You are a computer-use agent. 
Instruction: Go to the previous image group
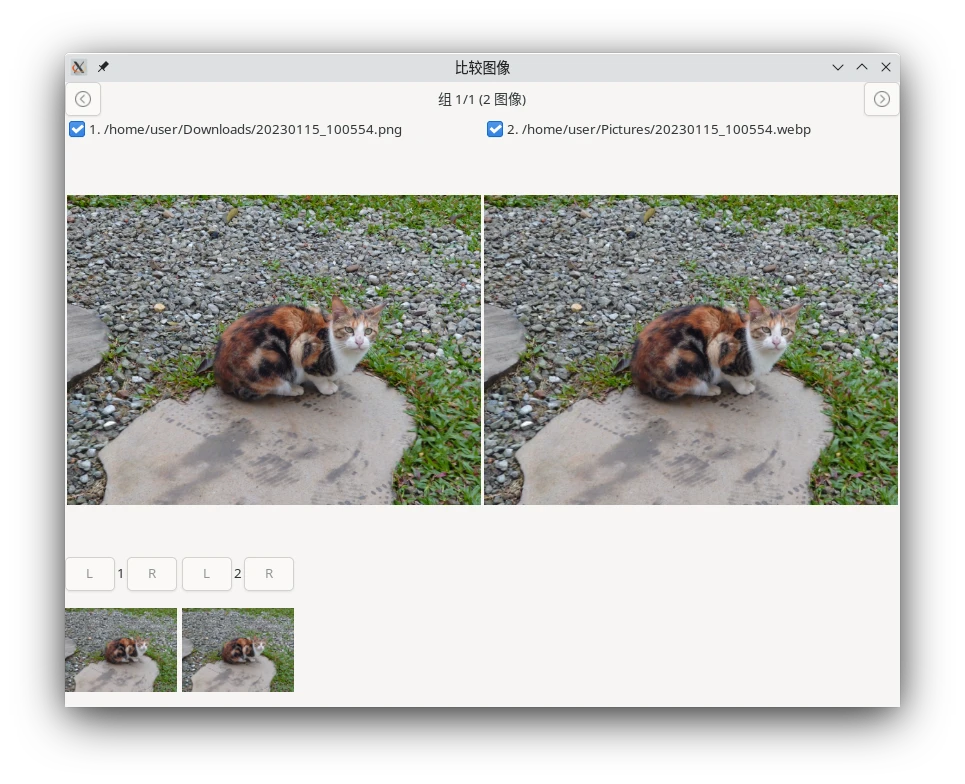click(x=83, y=99)
